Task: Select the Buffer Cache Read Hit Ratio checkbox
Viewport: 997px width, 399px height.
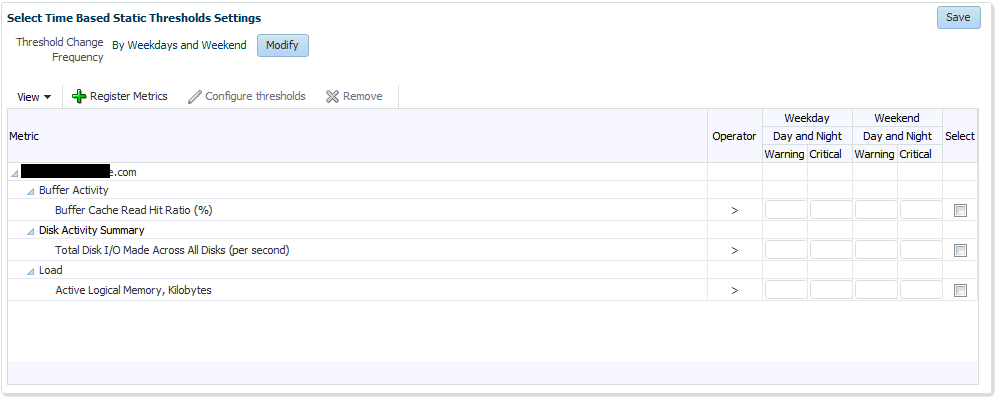Action: 960,211
